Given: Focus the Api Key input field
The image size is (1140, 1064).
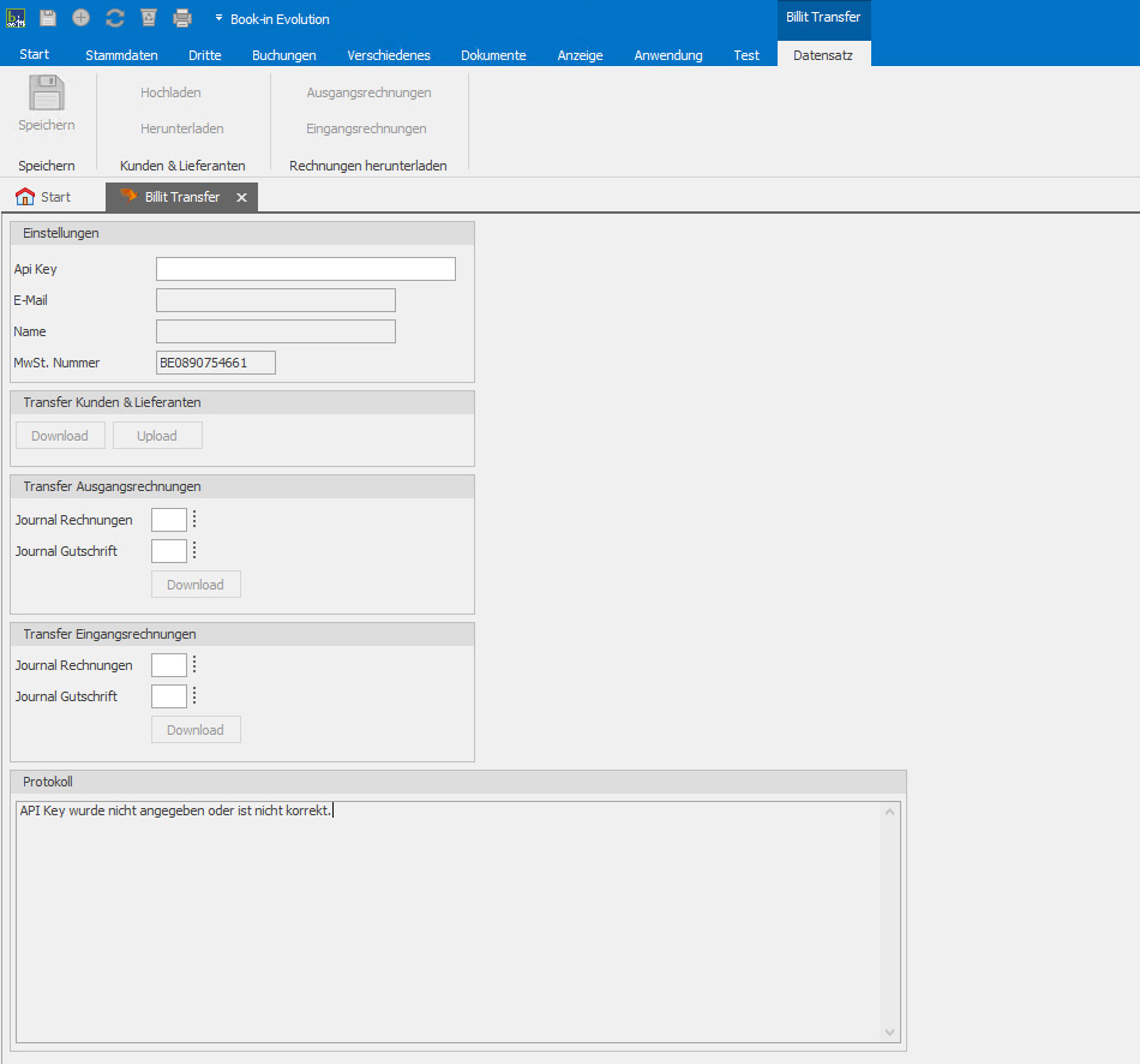Looking at the screenshot, I should [x=305, y=269].
